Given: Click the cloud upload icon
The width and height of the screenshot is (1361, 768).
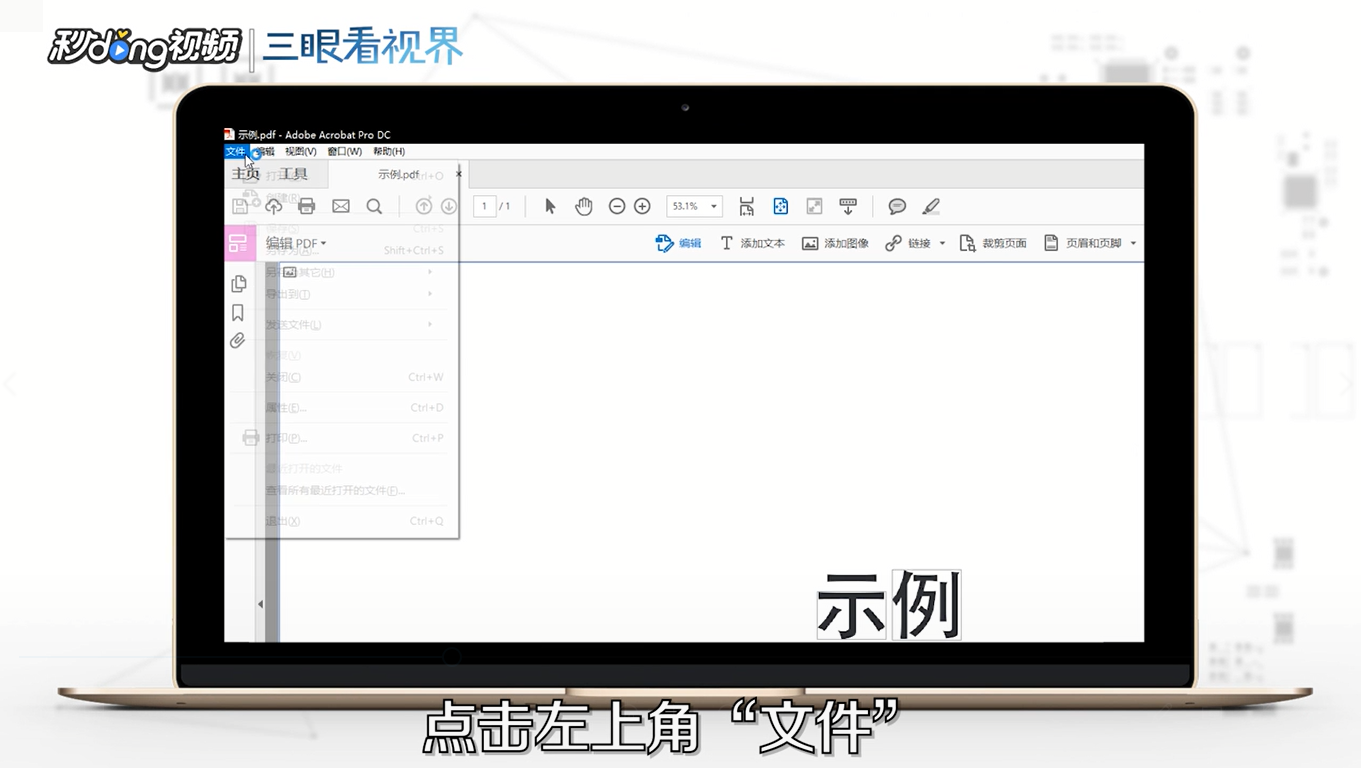Looking at the screenshot, I should (273, 206).
